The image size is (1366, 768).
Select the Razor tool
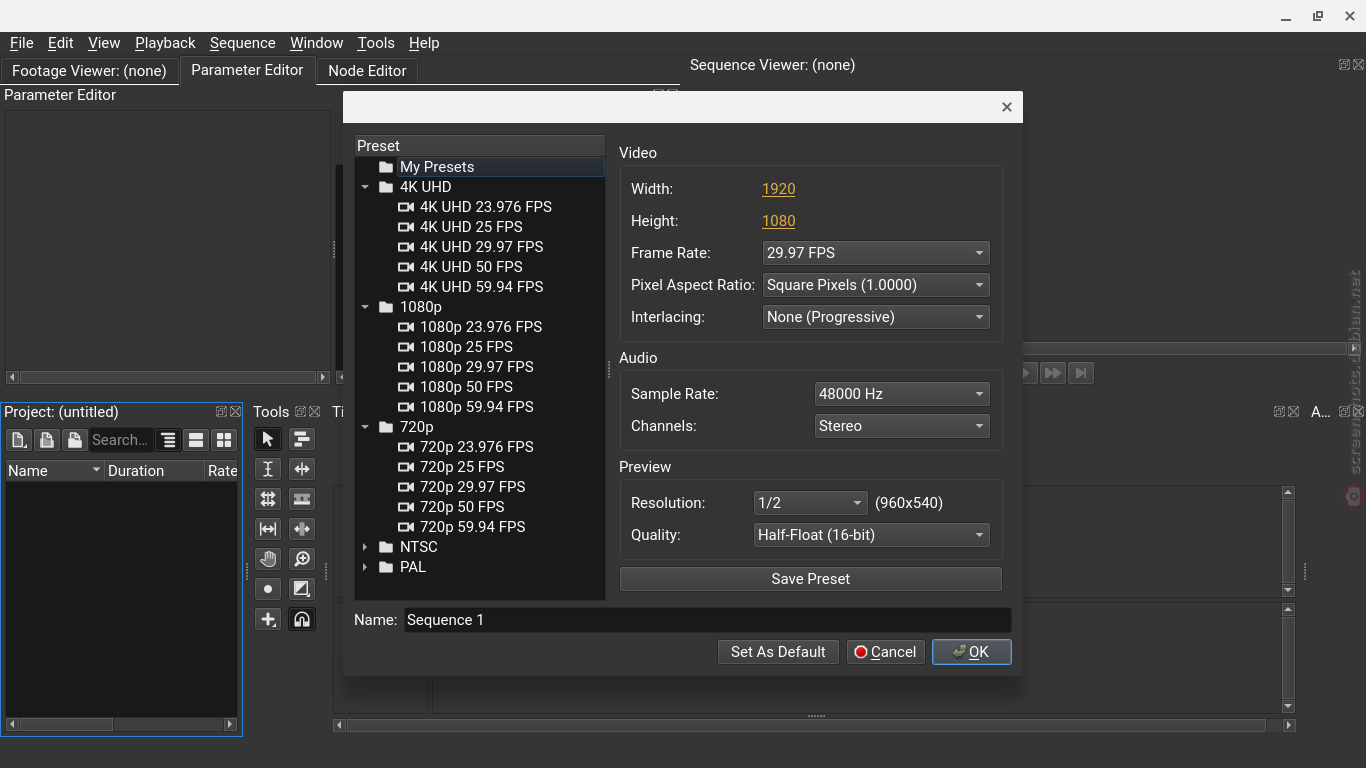click(302, 499)
